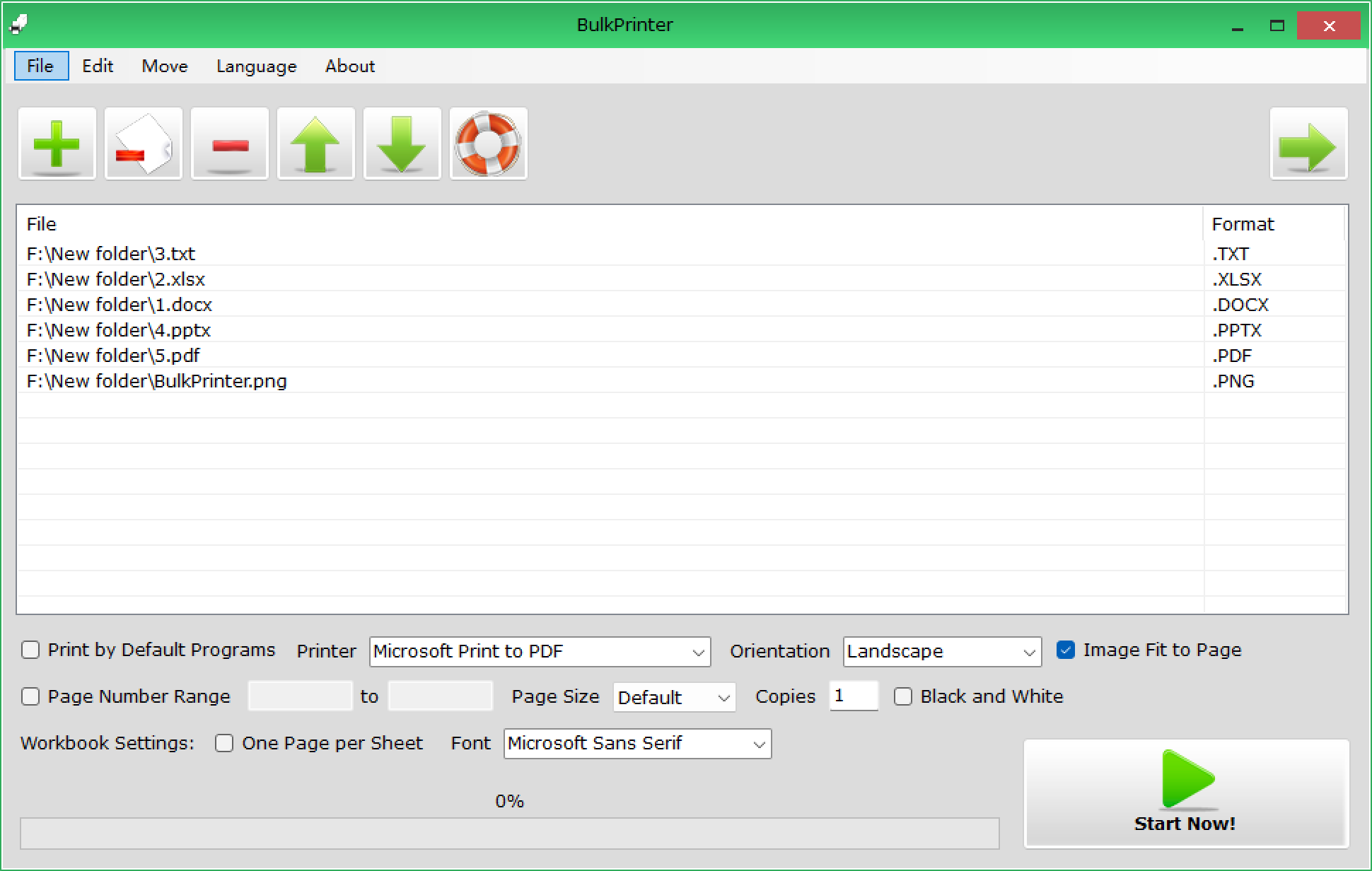This screenshot has height=871, width=1372.
Task: Open the Font dropdown Microsoft Sans Serif
Action: coord(638,744)
